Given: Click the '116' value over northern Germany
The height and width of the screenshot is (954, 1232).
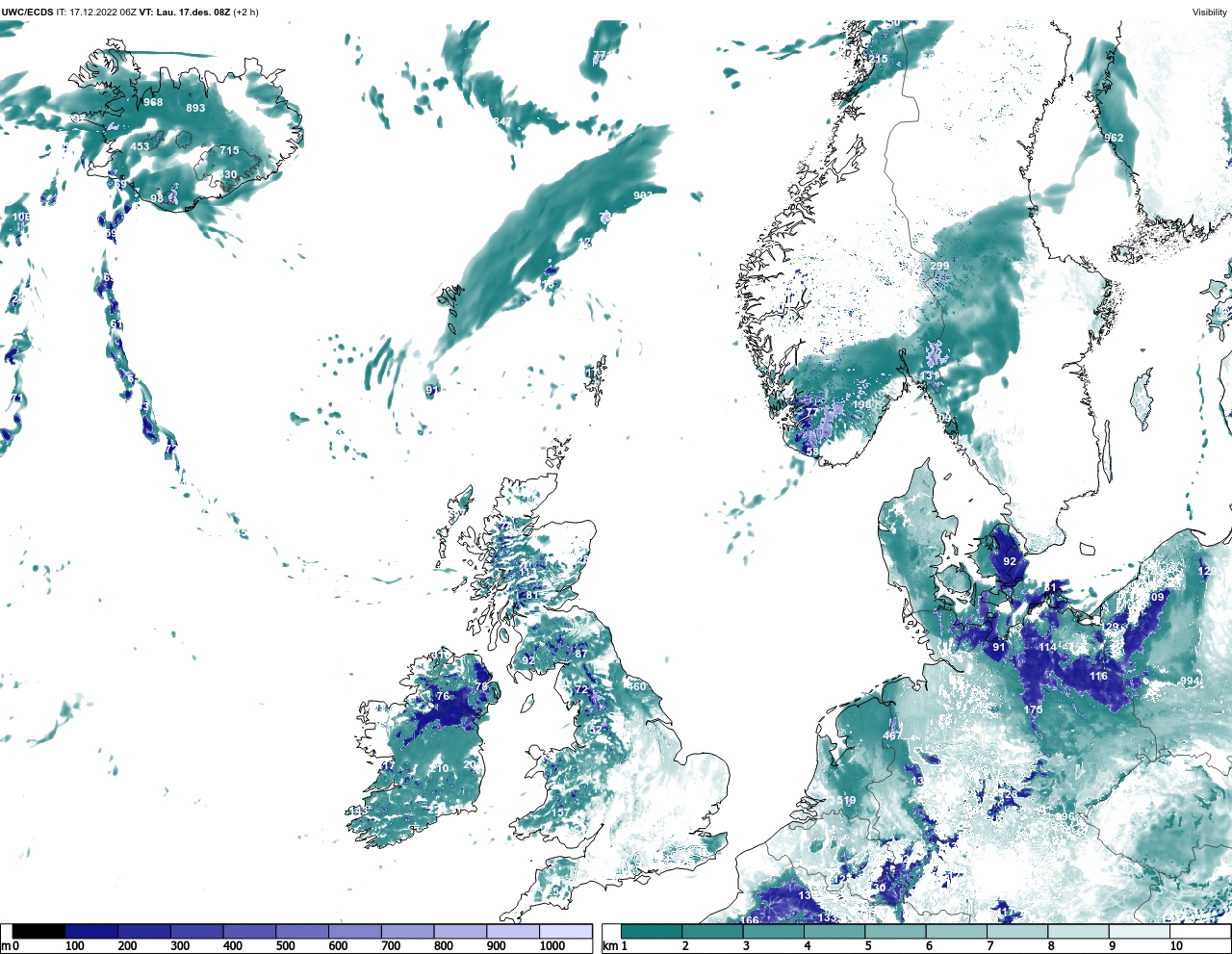Looking at the screenshot, I should tap(1098, 676).
